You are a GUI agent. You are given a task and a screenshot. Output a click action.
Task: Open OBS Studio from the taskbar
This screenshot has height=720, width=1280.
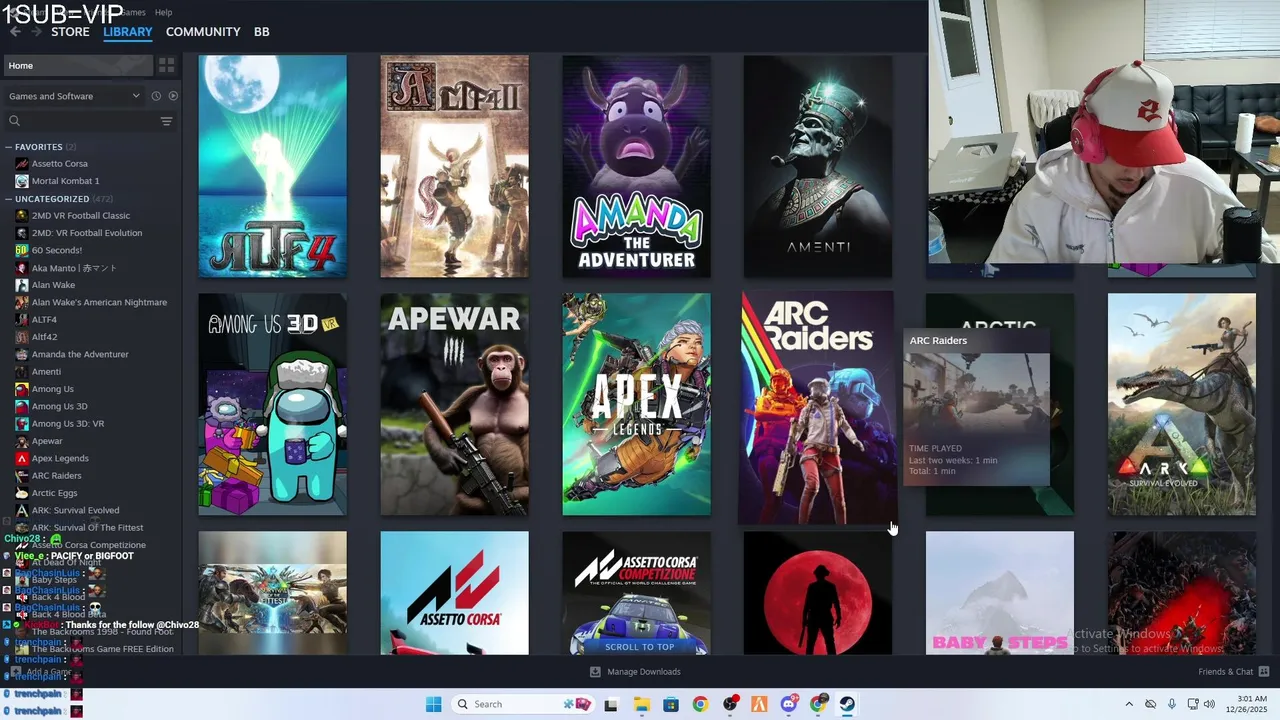coord(730,704)
